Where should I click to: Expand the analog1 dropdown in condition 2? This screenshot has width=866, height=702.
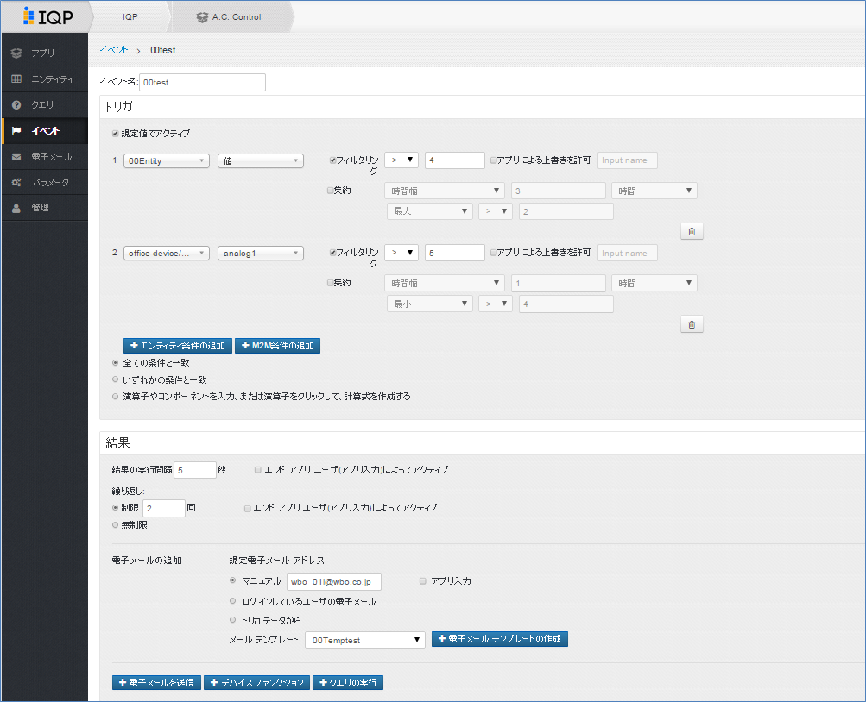point(260,253)
